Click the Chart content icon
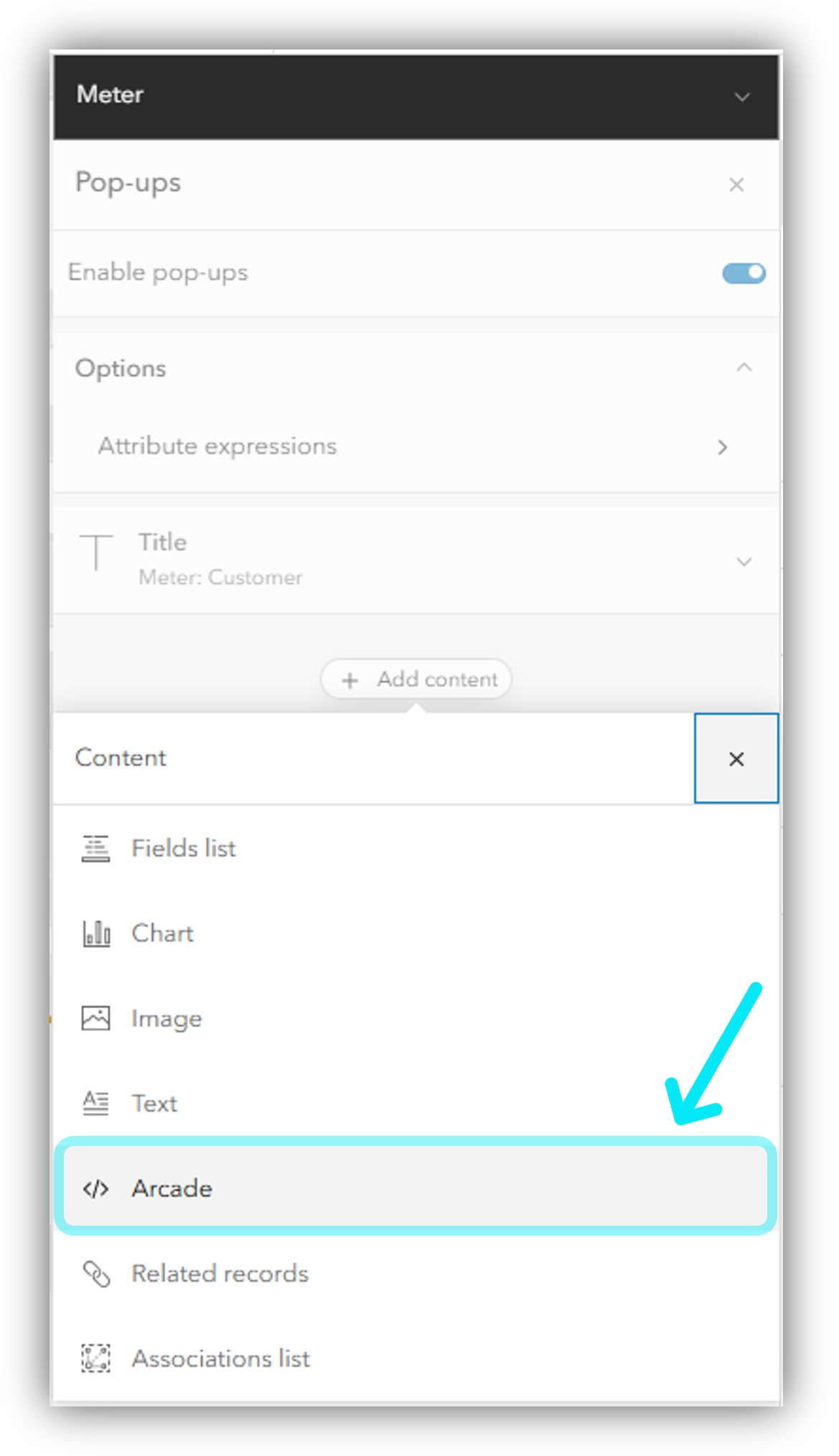This screenshot has width=839, height=1456. tap(95, 933)
